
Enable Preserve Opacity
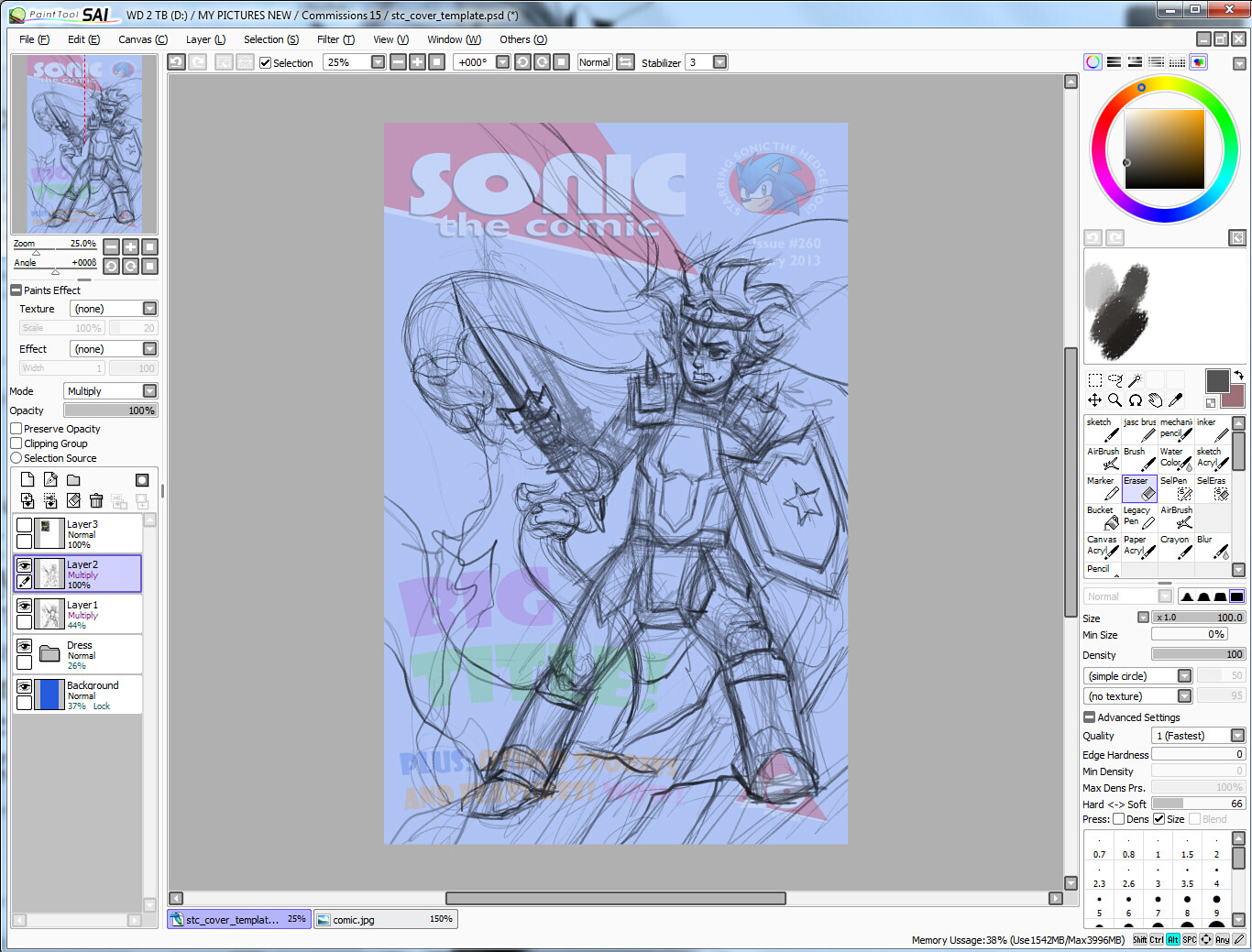[16, 429]
